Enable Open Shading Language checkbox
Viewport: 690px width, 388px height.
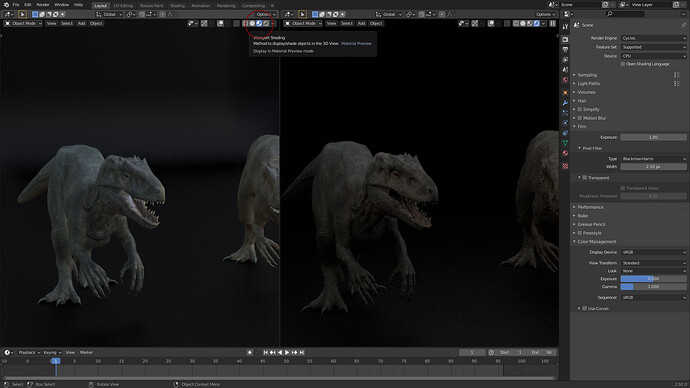point(623,64)
